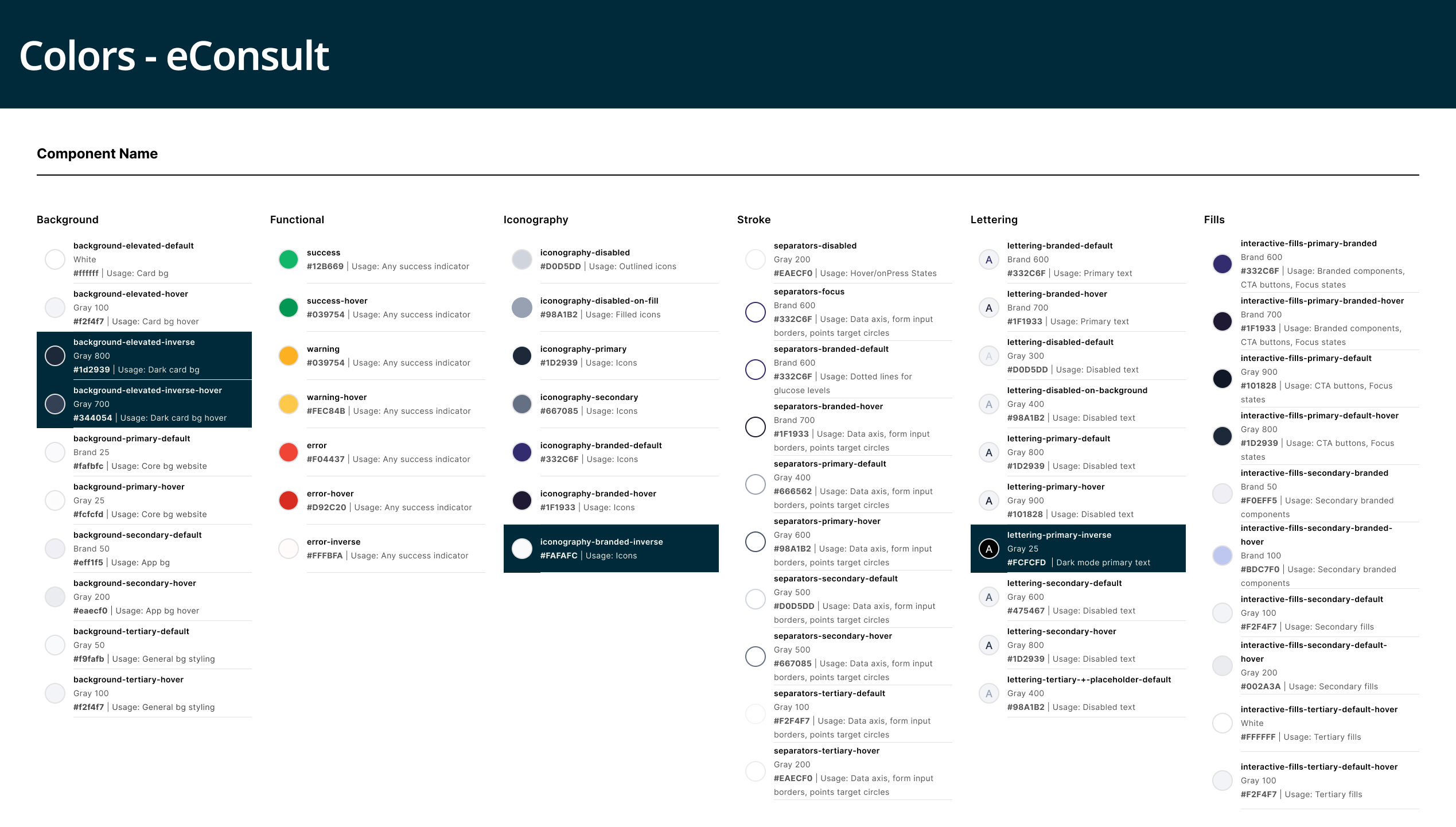Click the warning orange swatch
Viewport: 1456px width, 827px height.
coord(289,356)
